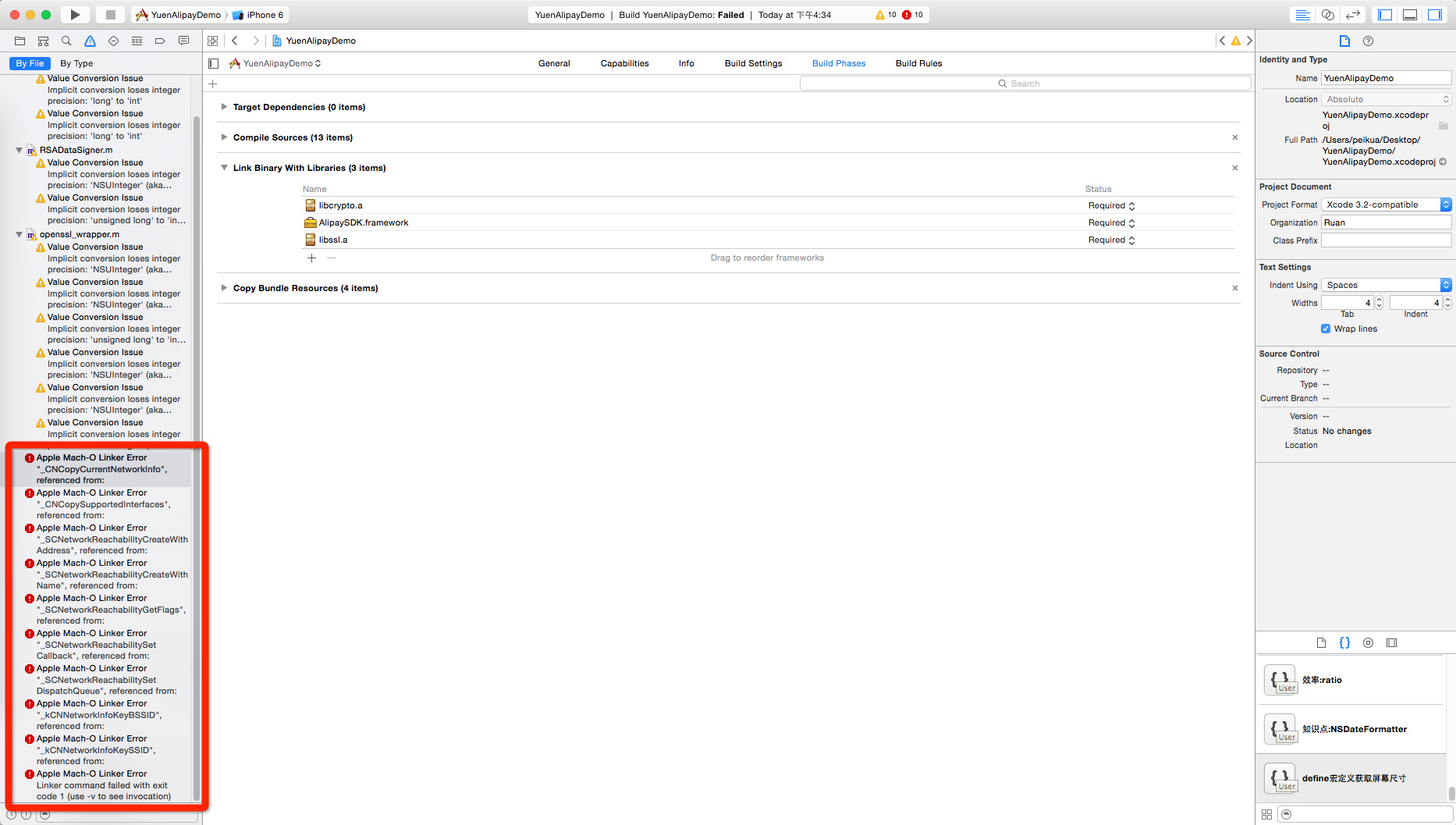Screen dimensions: 1456x825
Task: Expand Target Dependencies section
Action: (224, 107)
